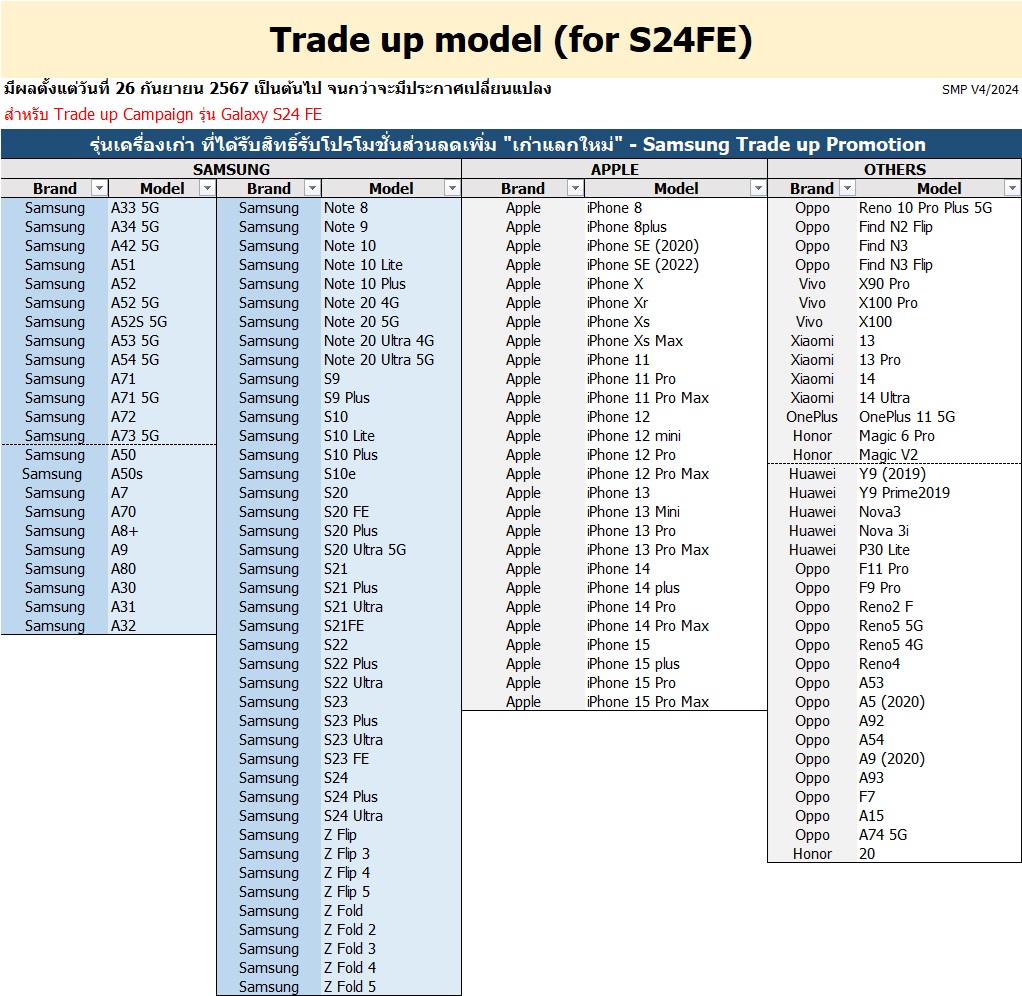Click the 'OnePlus 11 5G' cell
The height and width of the screenshot is (996, 1022).
pyautogui.click(x=939, y=417)
